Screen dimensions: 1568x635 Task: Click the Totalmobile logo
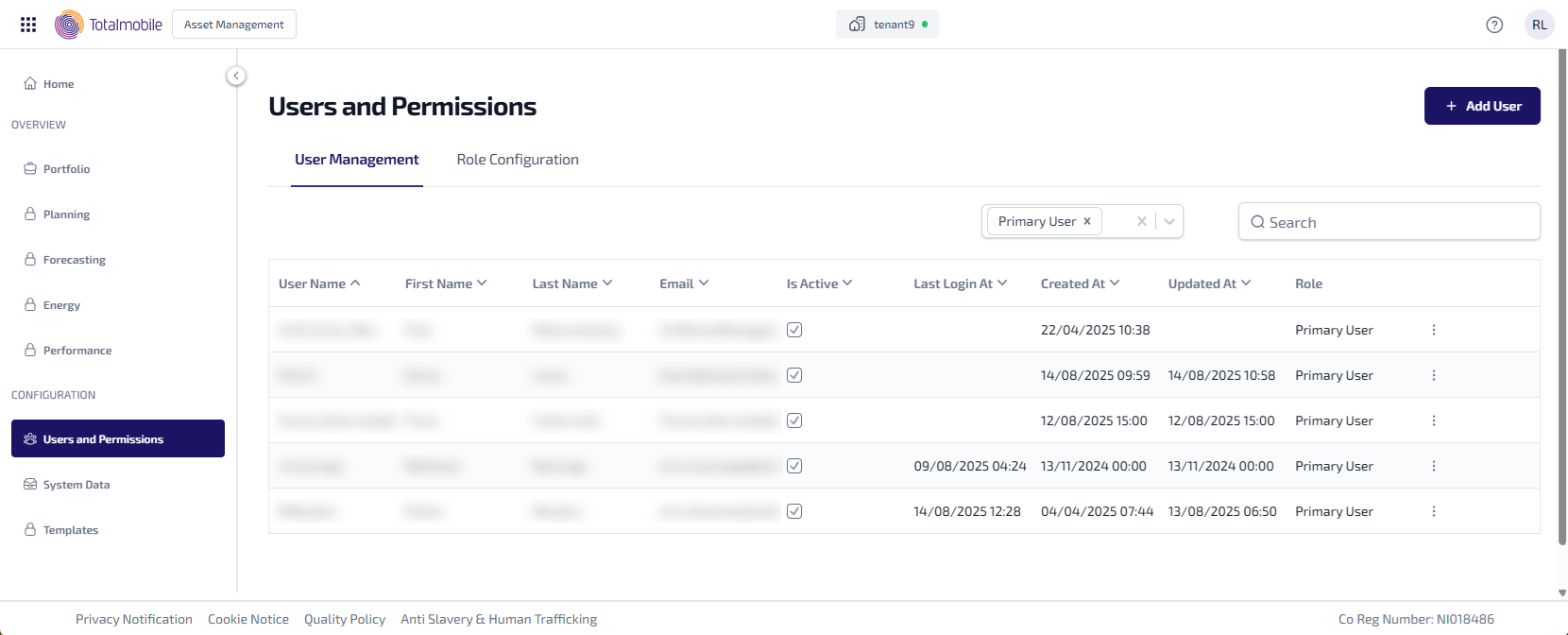109,25
